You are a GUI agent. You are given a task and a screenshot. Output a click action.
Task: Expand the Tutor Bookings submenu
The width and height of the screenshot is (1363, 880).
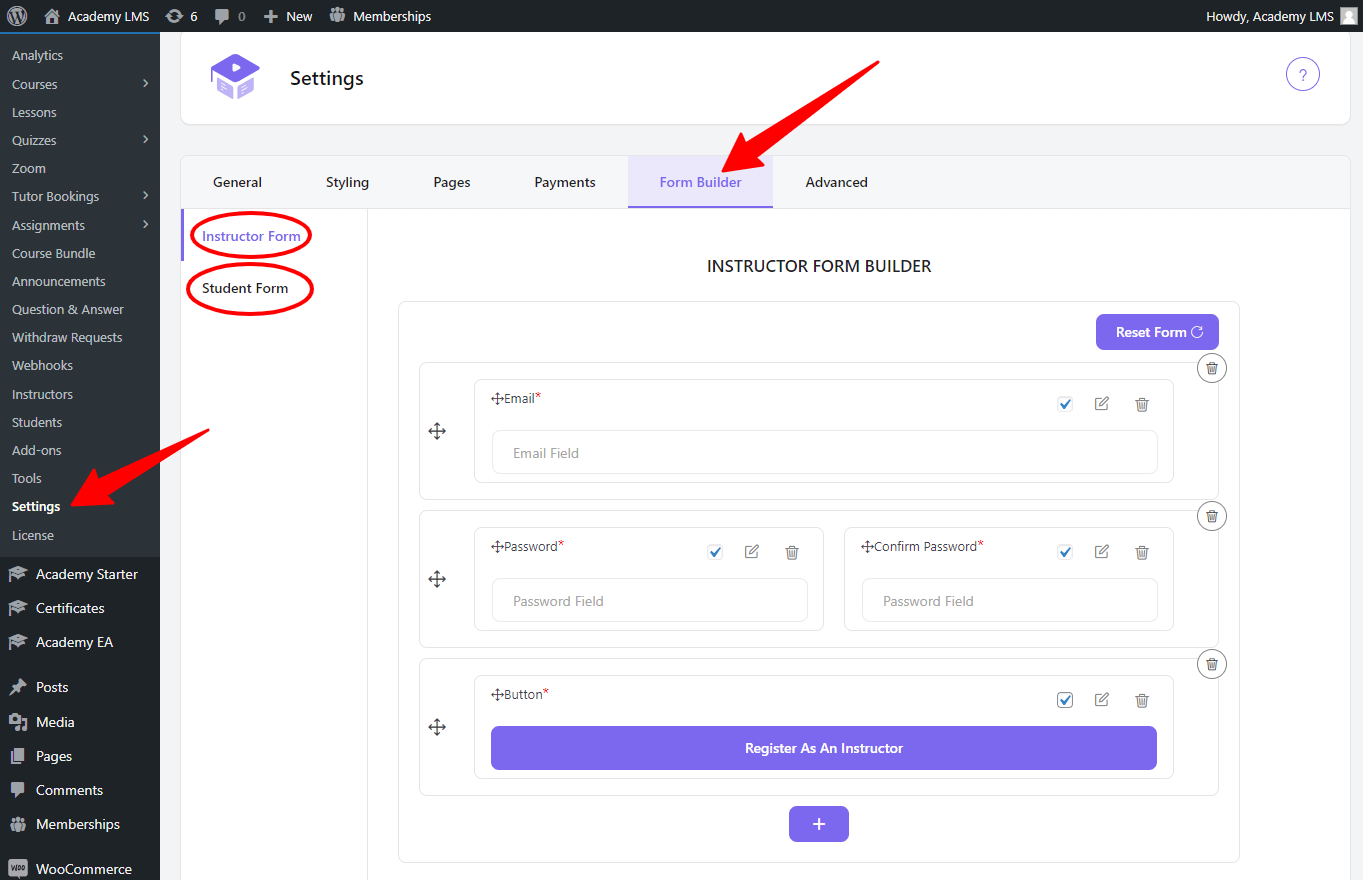(x=146, y=196)
